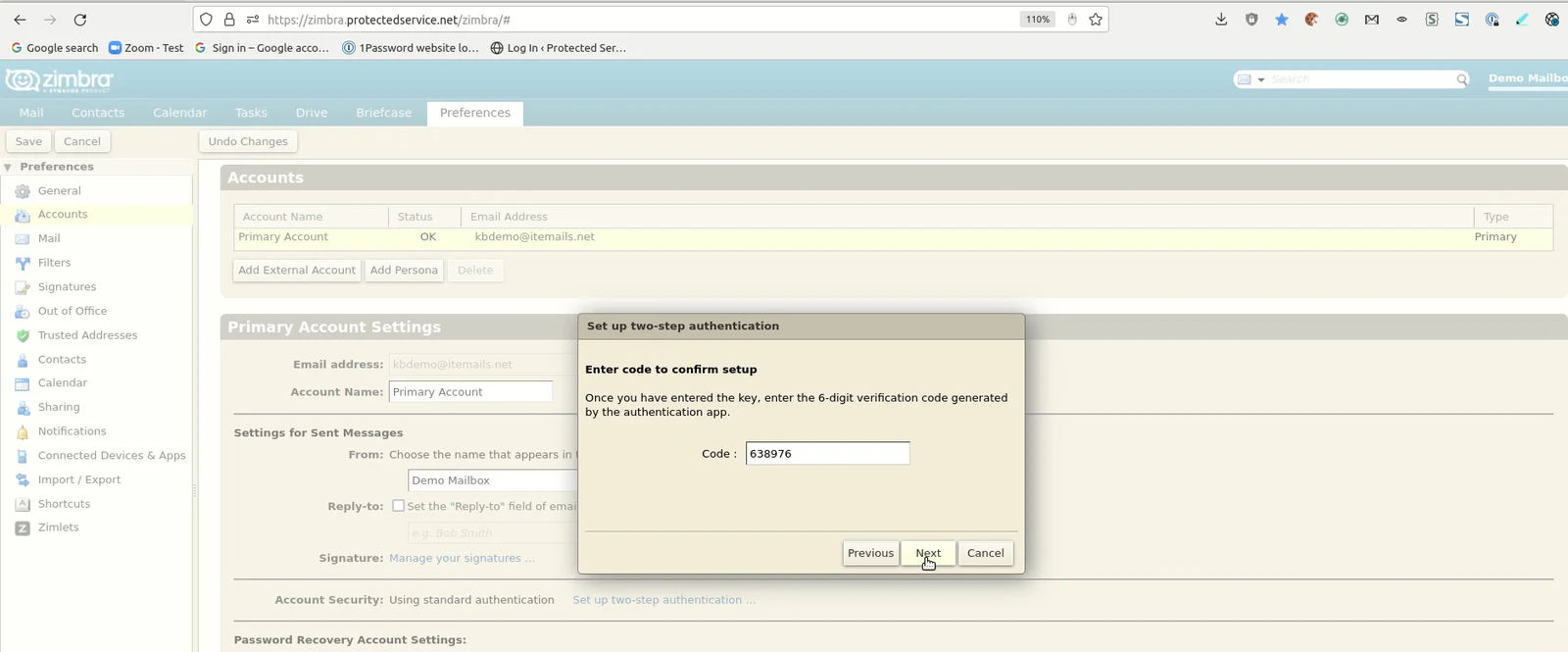Image resolution: width=1568 pixels, height=652 pixels.
Task: Click the shield tracking protection icon
Action: (x=206, y=20)
